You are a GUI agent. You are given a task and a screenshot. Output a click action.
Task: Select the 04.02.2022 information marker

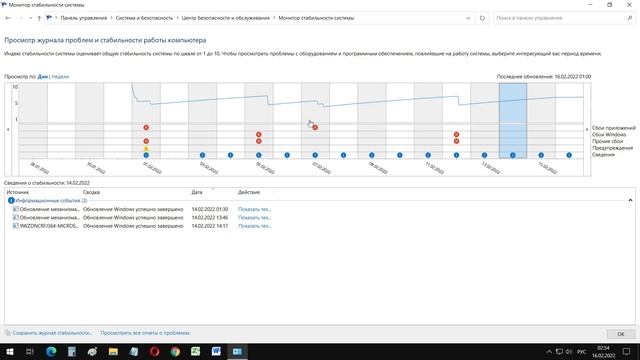coord(231,155)
